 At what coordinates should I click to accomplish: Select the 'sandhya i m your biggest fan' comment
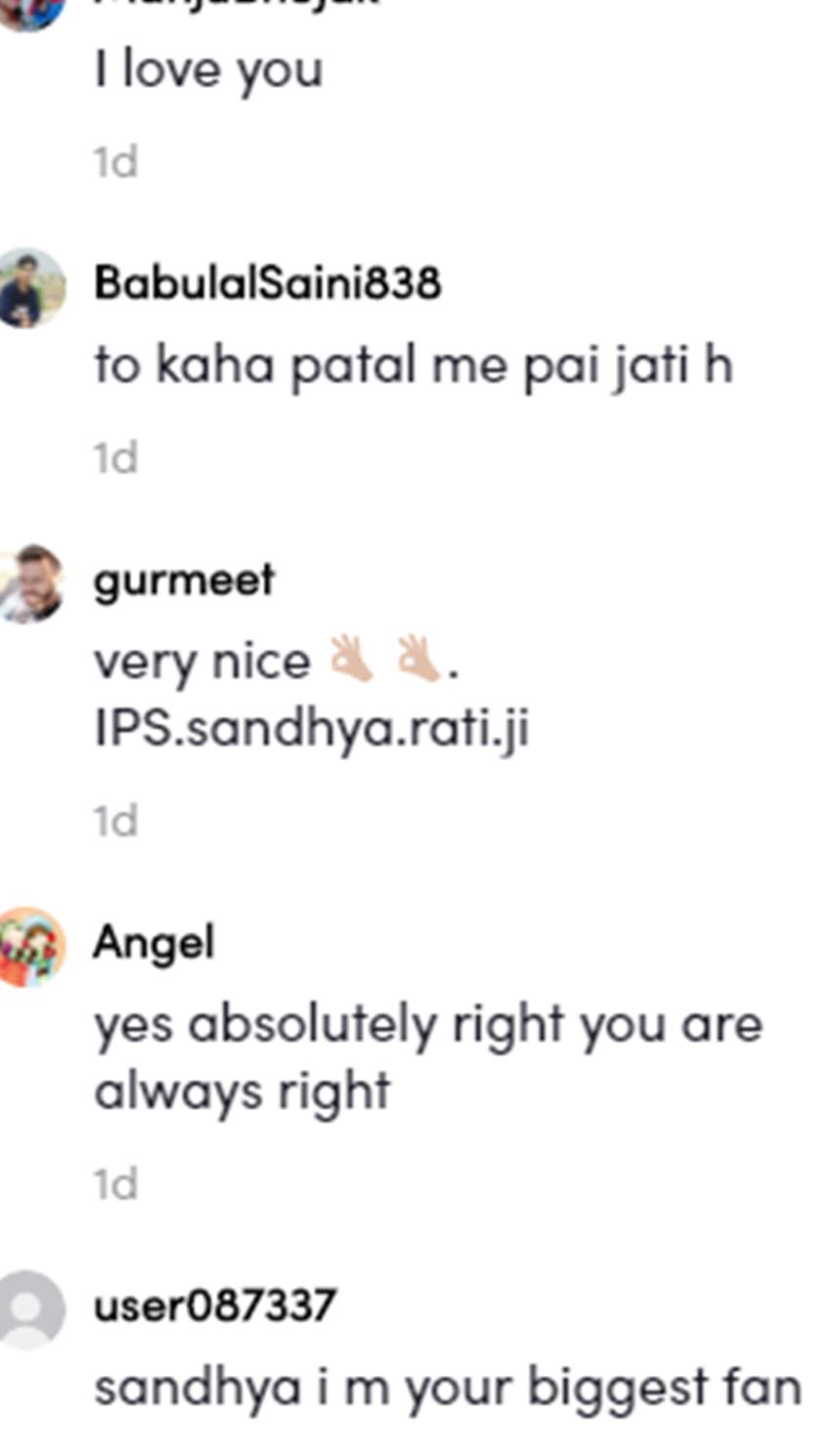click(448, 1388)
